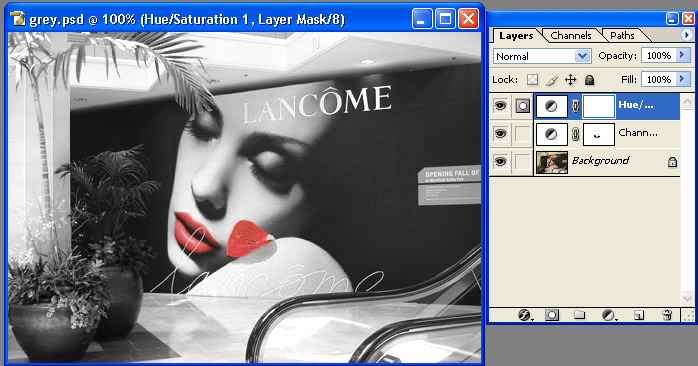698x366 pixels.
Task: Toggle link box on Background layer
Action: 522,161
